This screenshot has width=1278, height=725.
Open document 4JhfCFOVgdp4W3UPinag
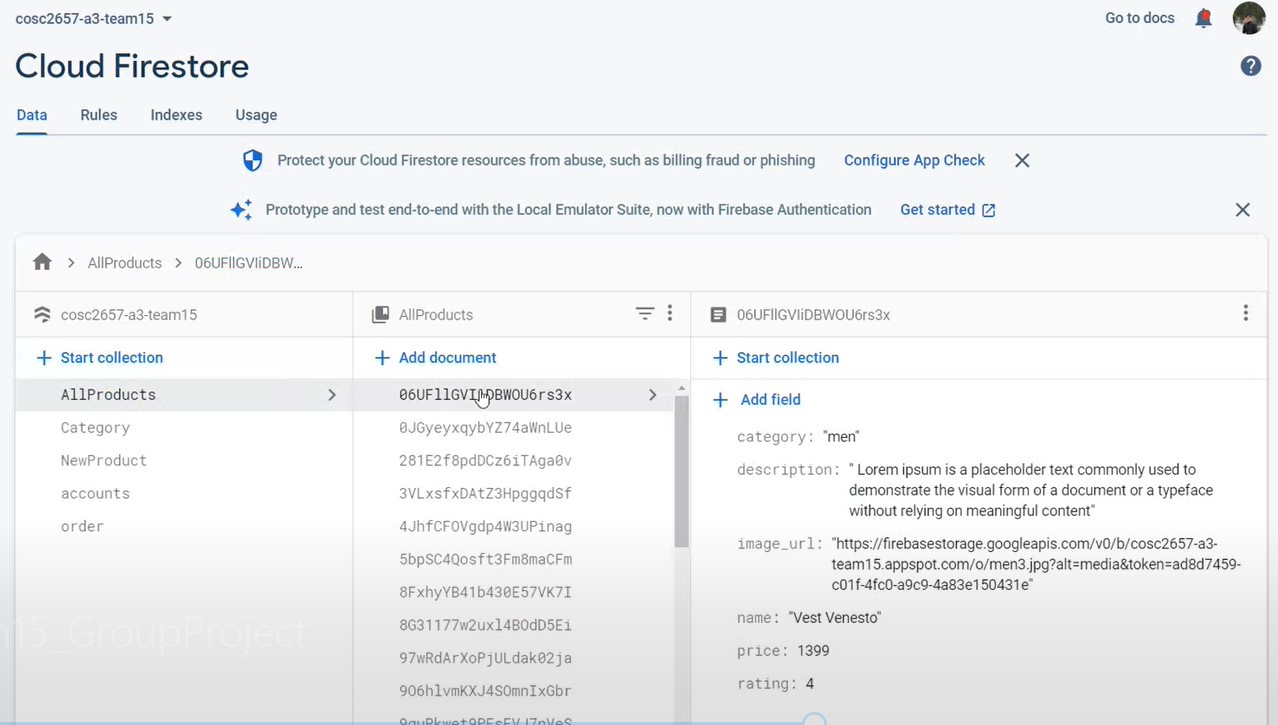click(485, 527)
